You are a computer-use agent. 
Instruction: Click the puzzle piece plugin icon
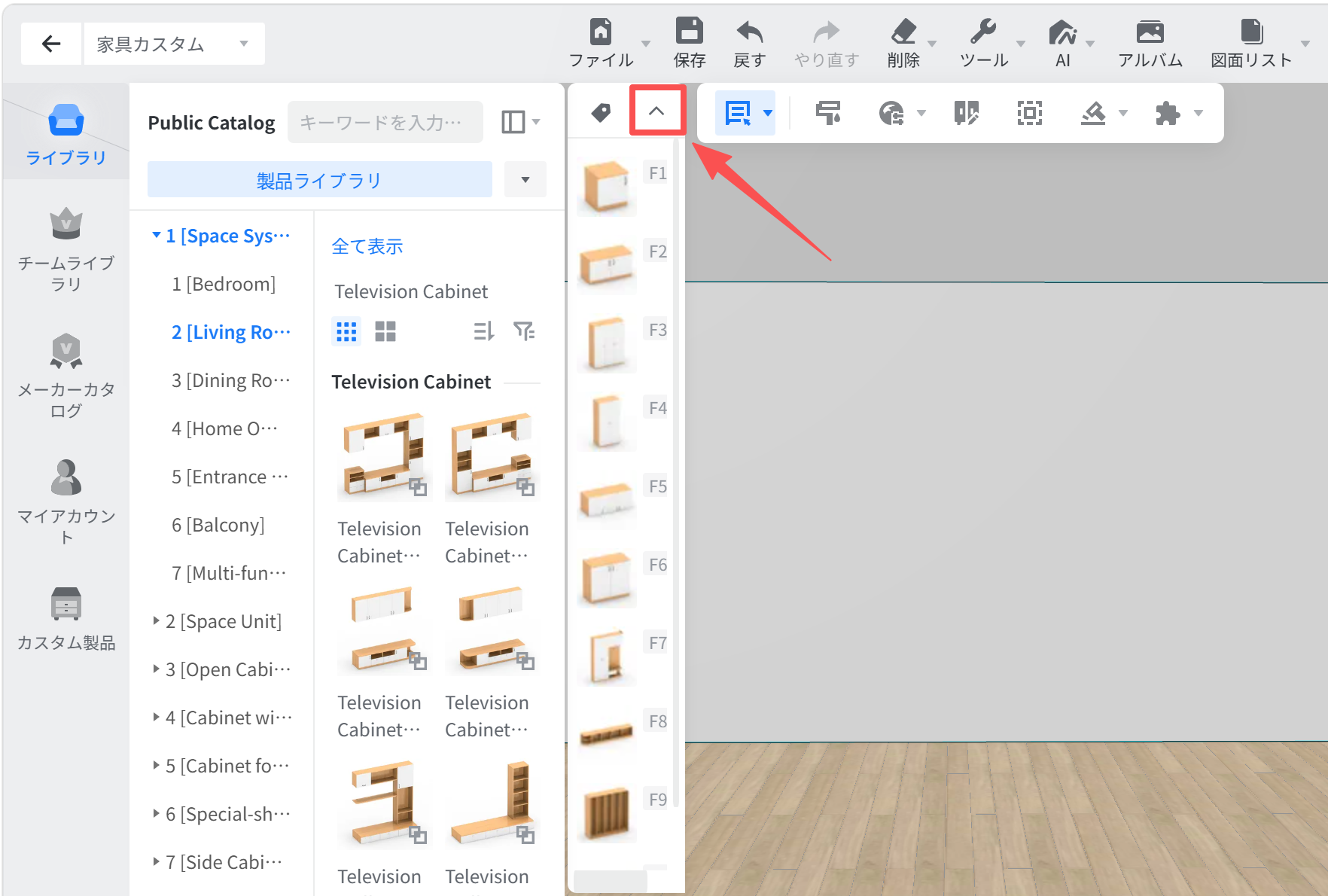[x=1167, y=113]
